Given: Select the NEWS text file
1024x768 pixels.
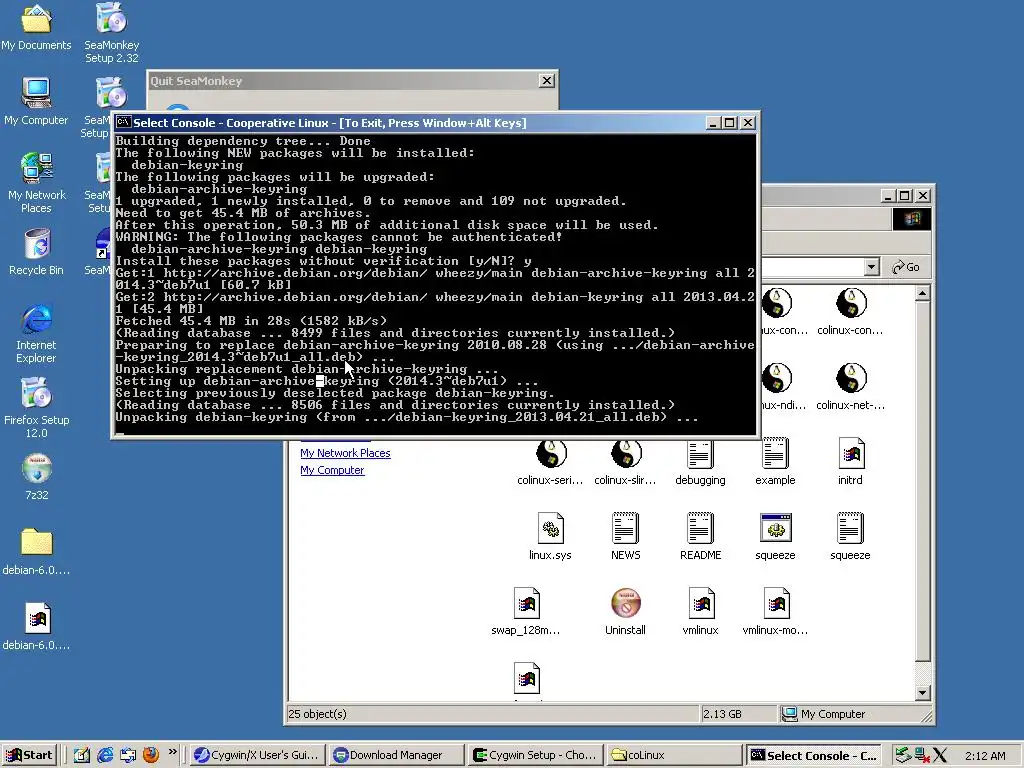Looking at the screenshot, I should pos(626,537).
